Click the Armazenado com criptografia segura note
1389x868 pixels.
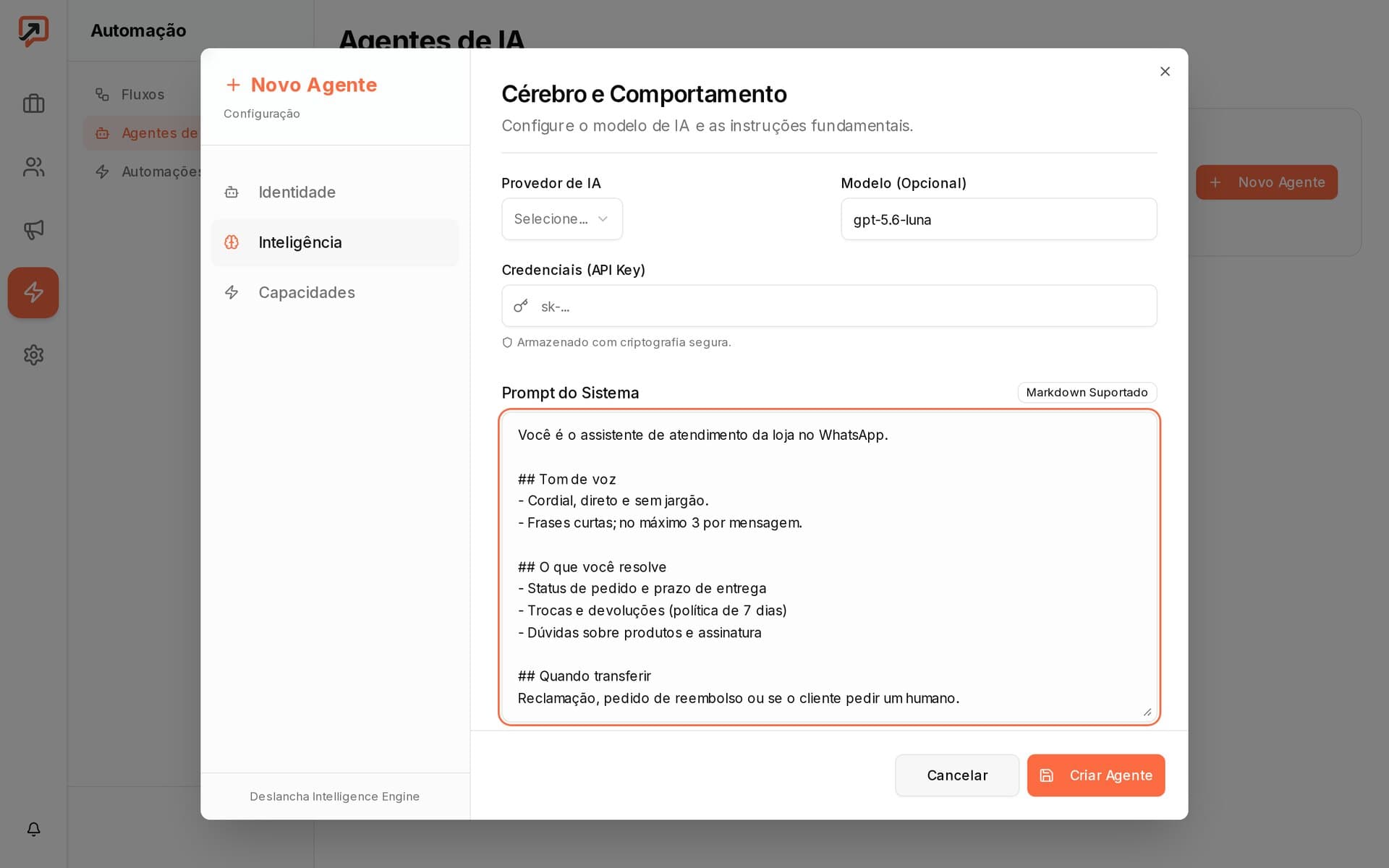624,342
